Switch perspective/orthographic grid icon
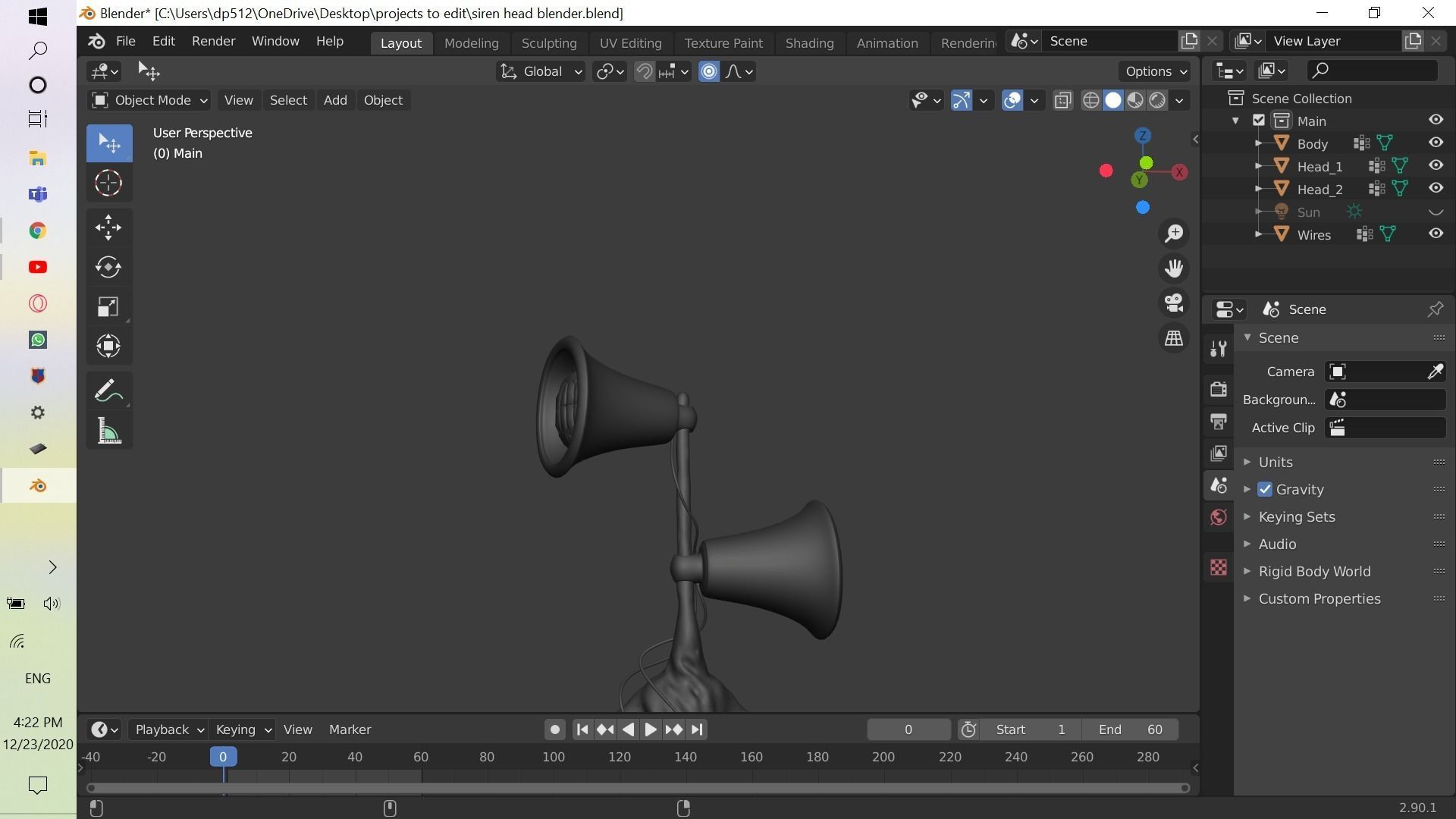The width and height of the screenshot is (1456, 819). (1174, 338)
